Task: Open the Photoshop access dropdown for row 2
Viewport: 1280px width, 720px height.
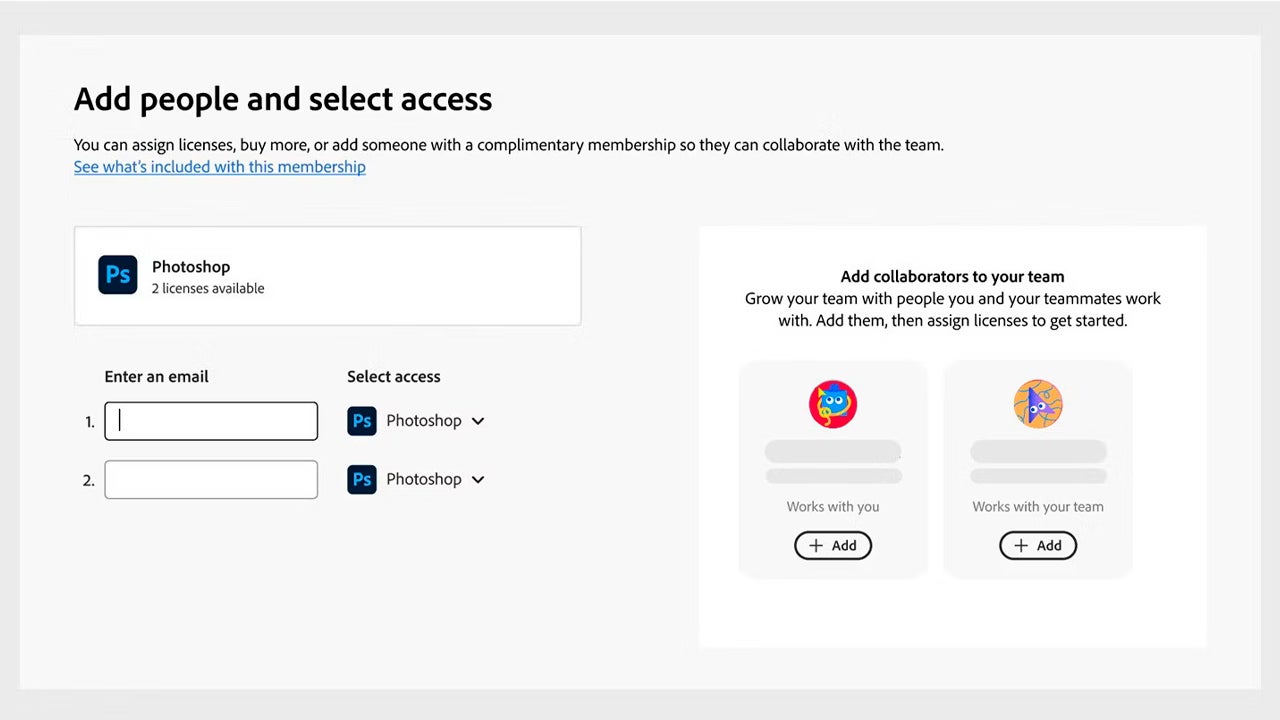Action: (x=420, y=479)
